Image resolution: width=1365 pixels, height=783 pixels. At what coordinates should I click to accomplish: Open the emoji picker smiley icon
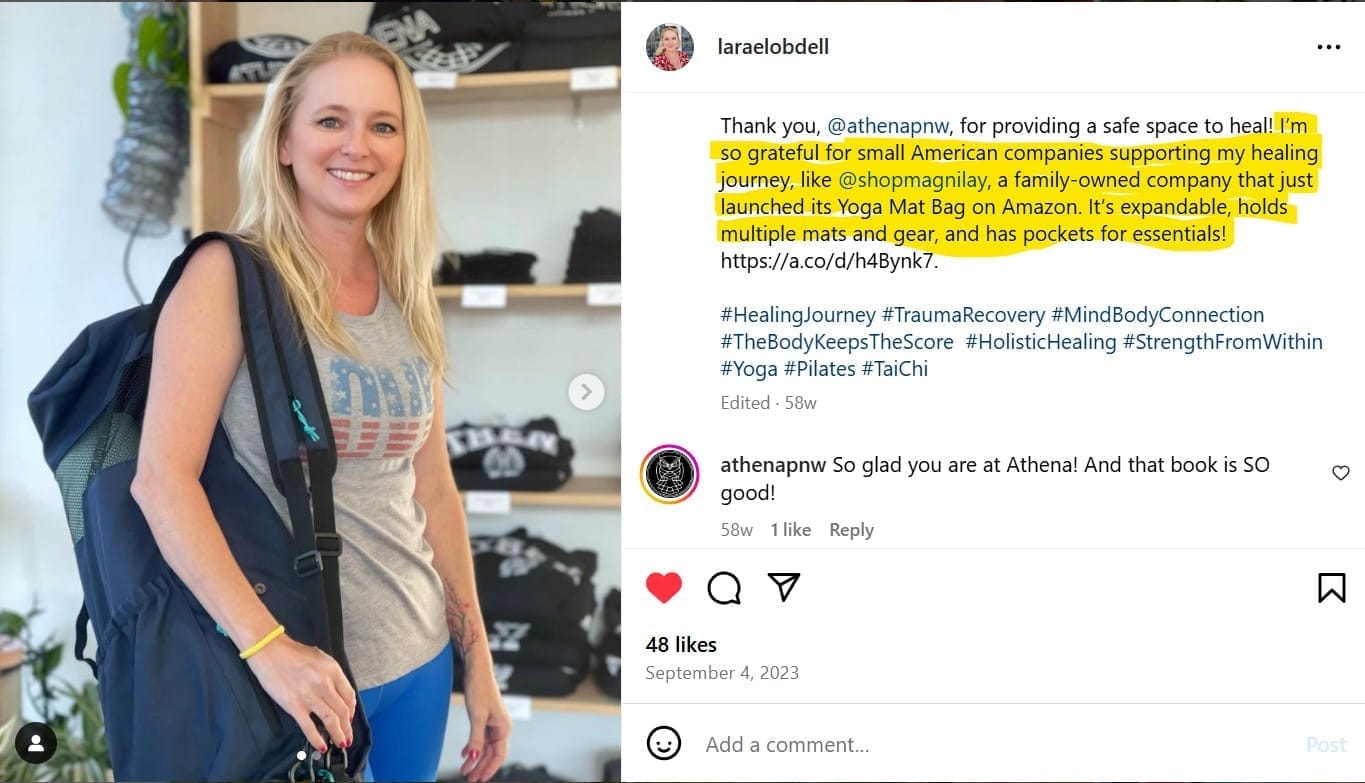pyautogui.click(x=664, y=743)
